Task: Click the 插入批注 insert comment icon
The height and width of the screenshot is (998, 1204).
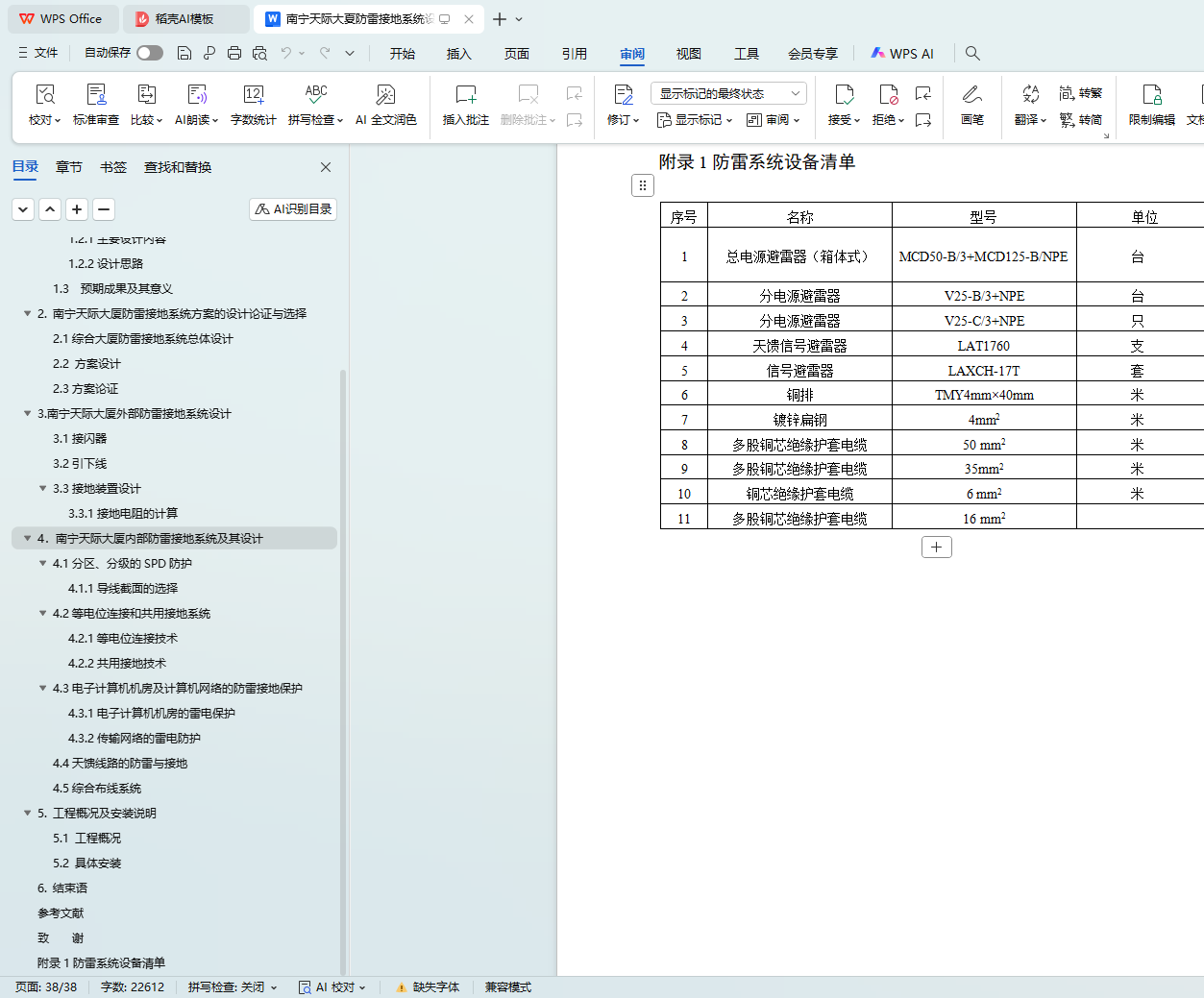Action: coord(465,95)
